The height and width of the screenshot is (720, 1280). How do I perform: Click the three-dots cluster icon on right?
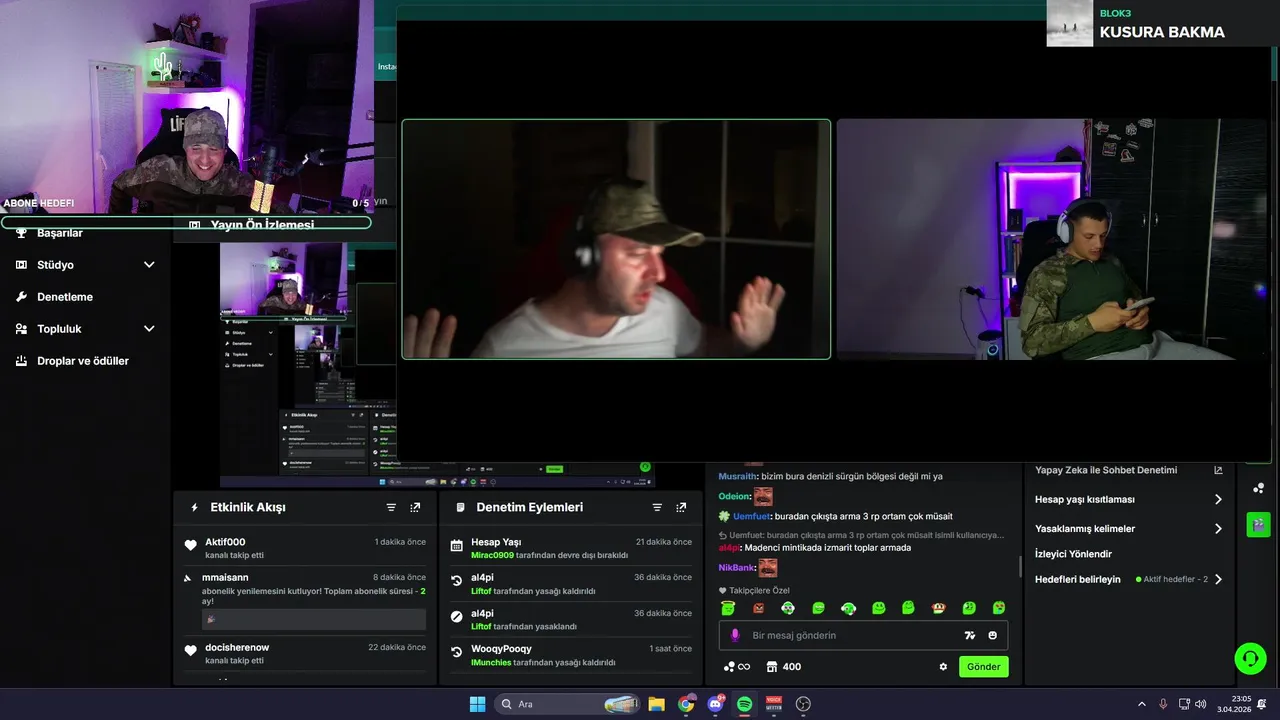1258,488
